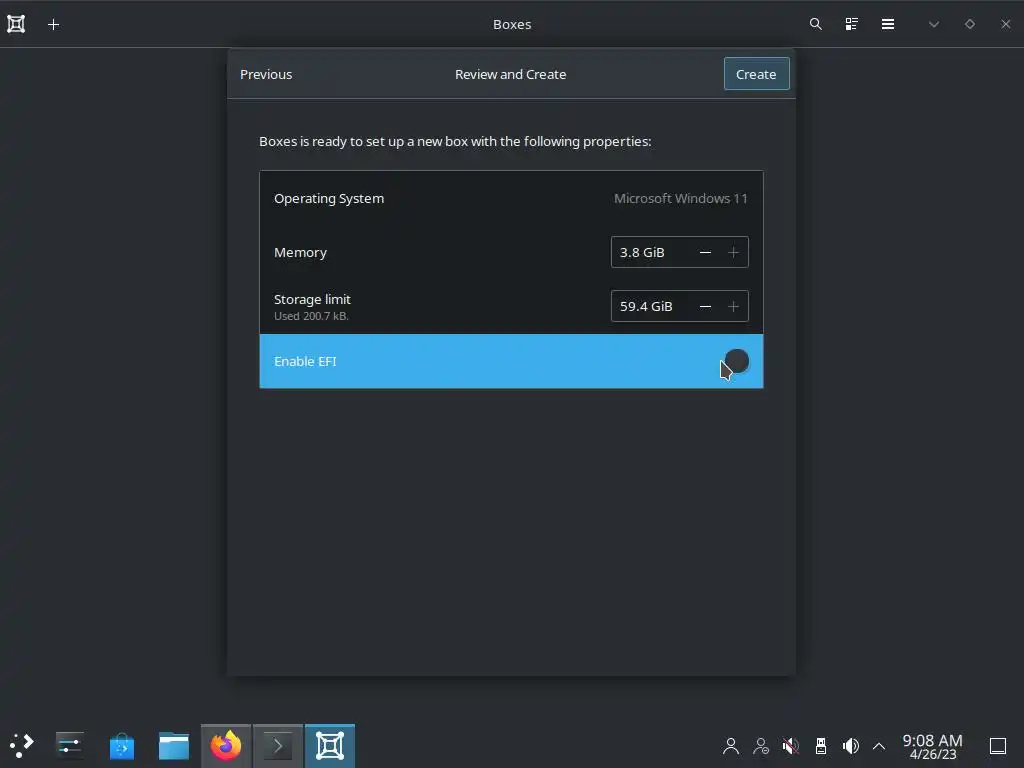Click Show Desktop button in taskbar
Viewport: 1024px width, 768px height.
(998, 746)
